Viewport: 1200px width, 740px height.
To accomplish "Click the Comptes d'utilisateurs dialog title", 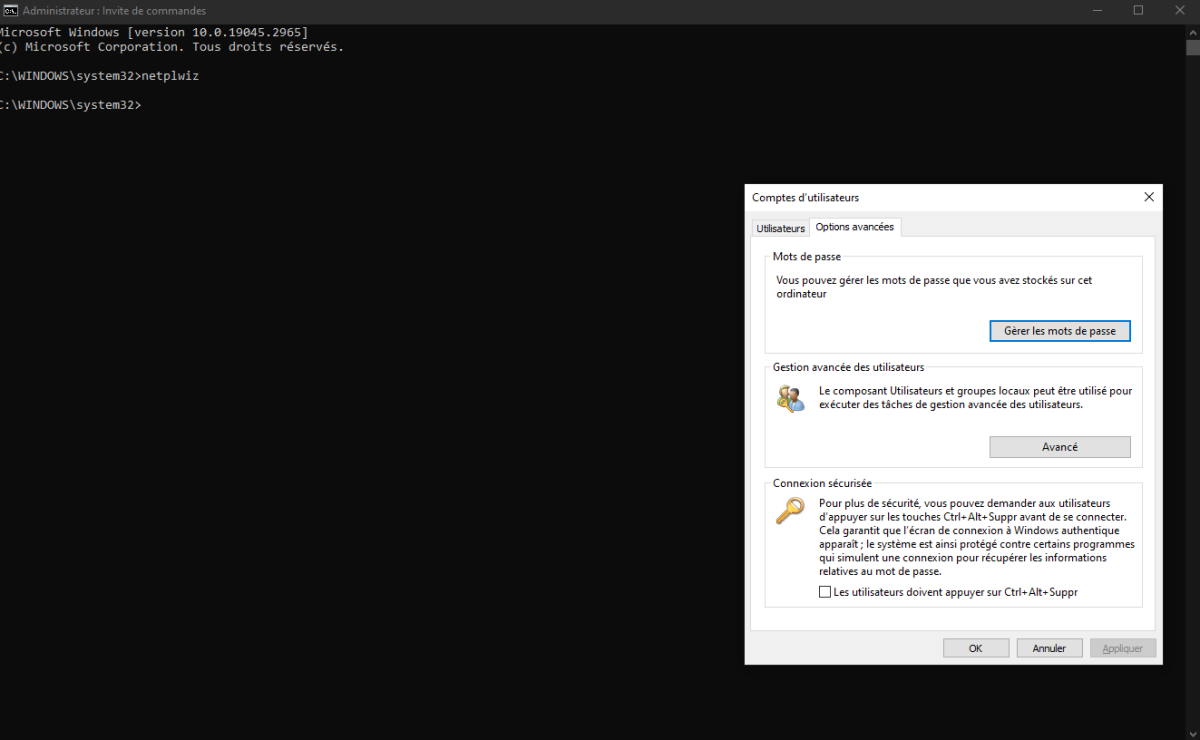I will coord(806,197).
